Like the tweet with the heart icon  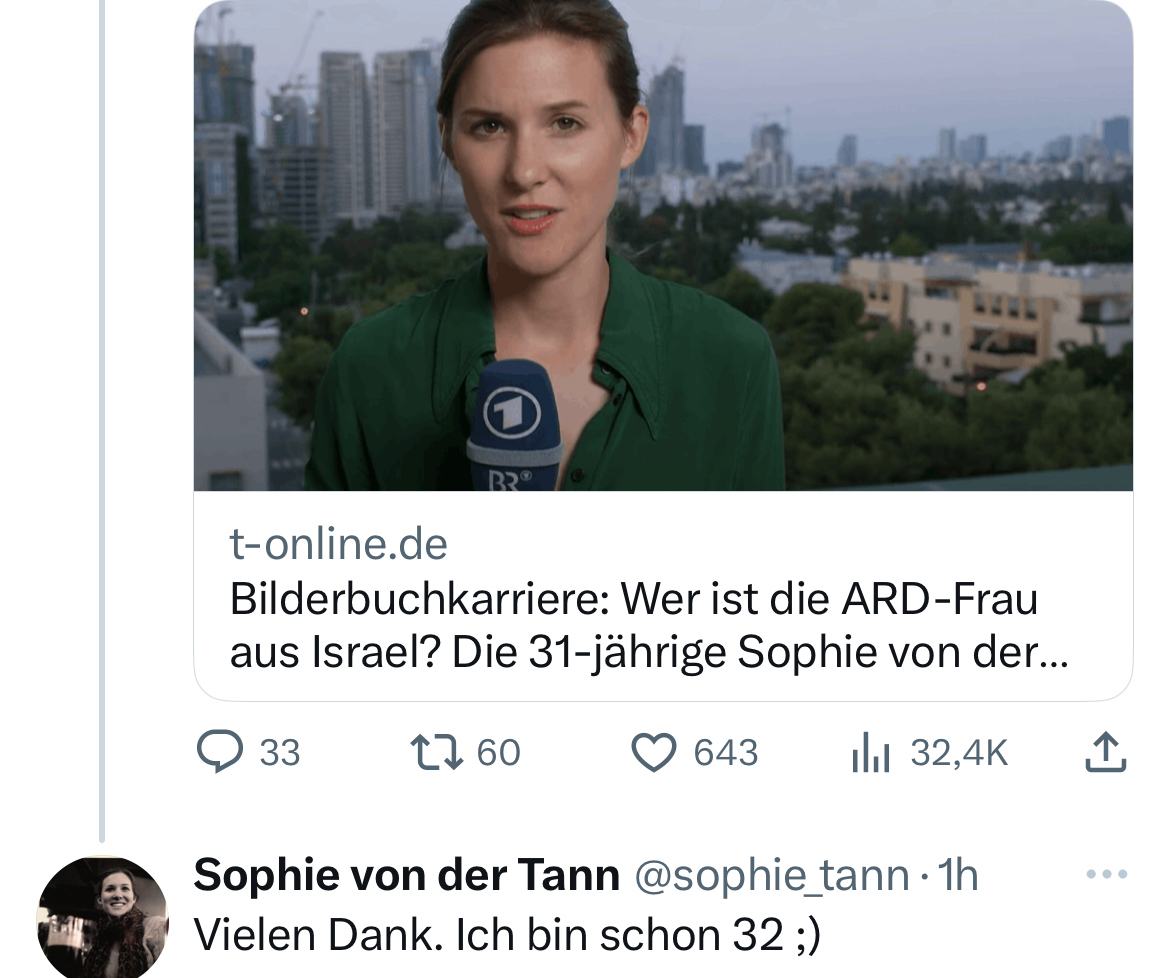(655, 753)
